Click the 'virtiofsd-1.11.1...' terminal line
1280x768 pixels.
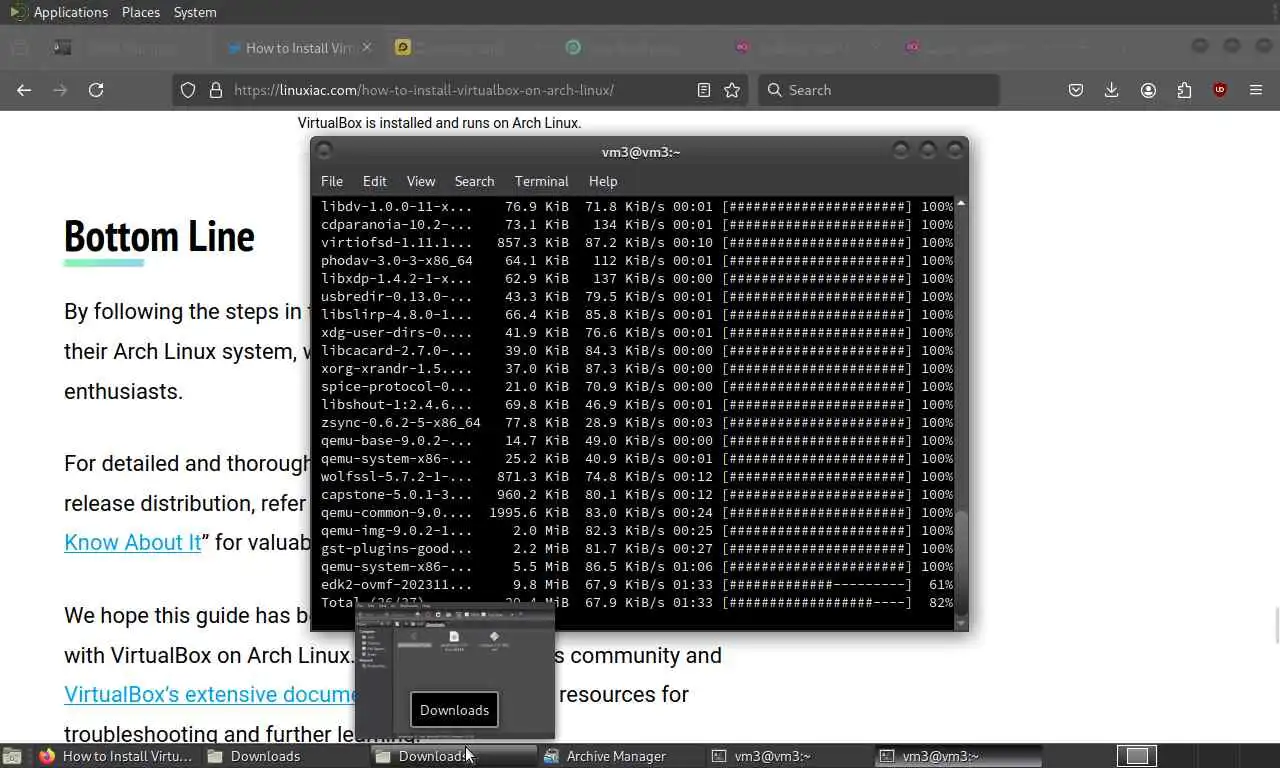[x=637, y=242]
